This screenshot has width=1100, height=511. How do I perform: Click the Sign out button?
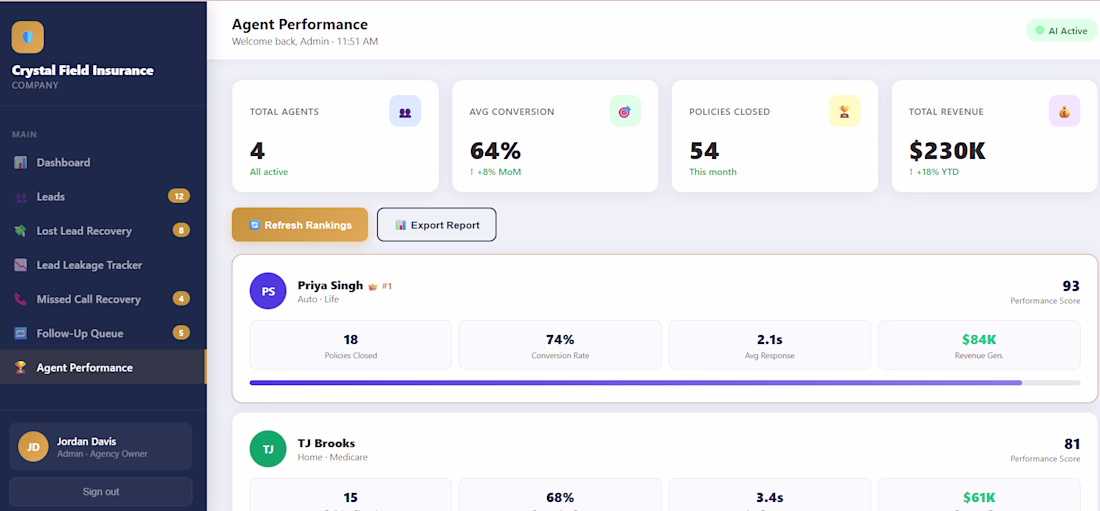click(x=100, y=491)
